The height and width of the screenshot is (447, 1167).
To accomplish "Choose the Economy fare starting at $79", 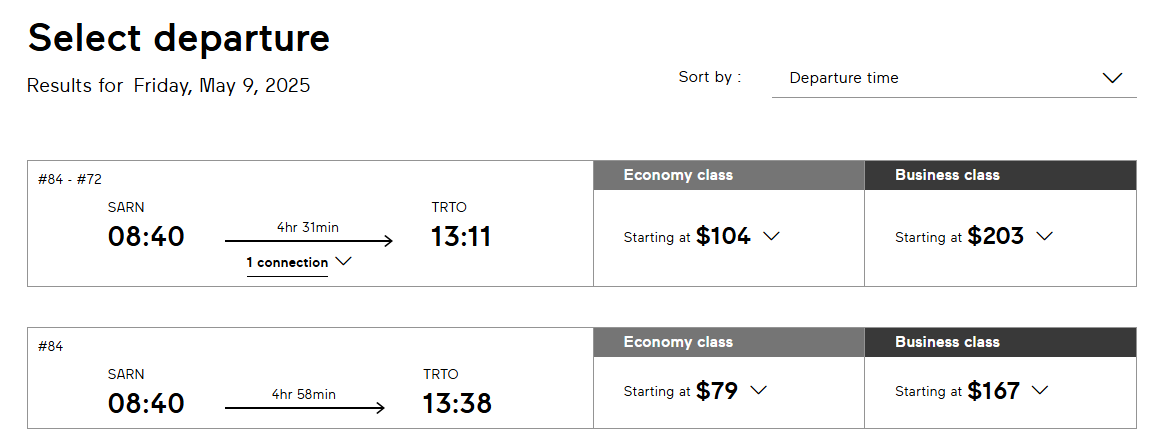I will [x=716, y=391].
